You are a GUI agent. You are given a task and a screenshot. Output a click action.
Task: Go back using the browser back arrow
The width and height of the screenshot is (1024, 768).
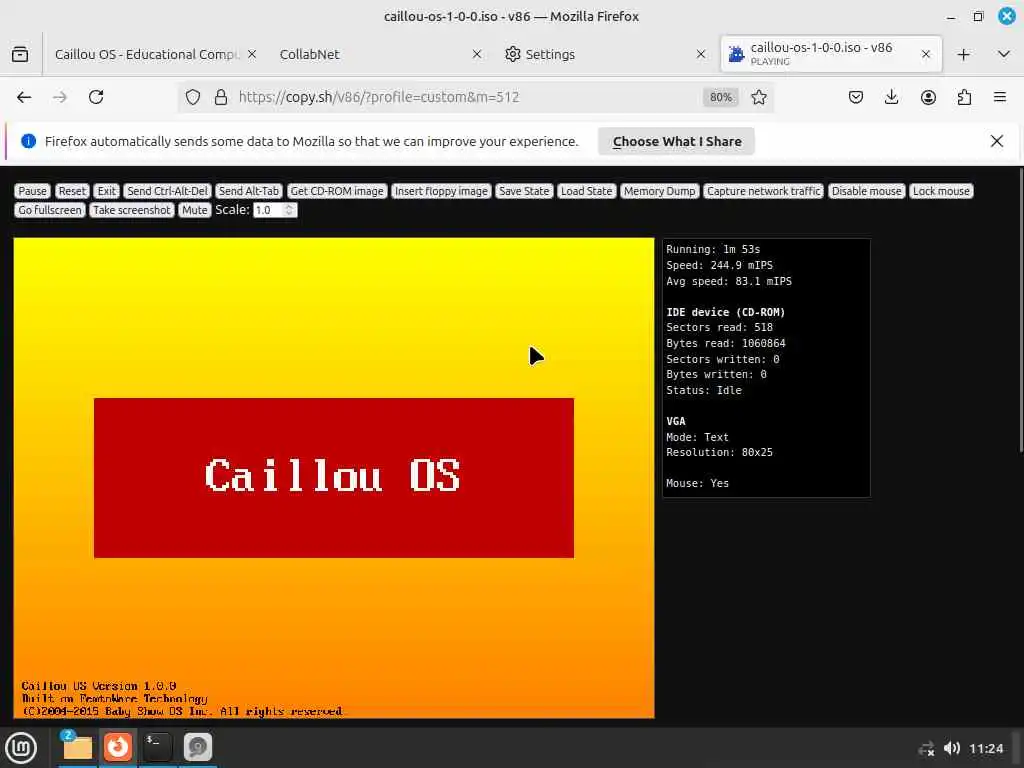(x=24, y=97)
